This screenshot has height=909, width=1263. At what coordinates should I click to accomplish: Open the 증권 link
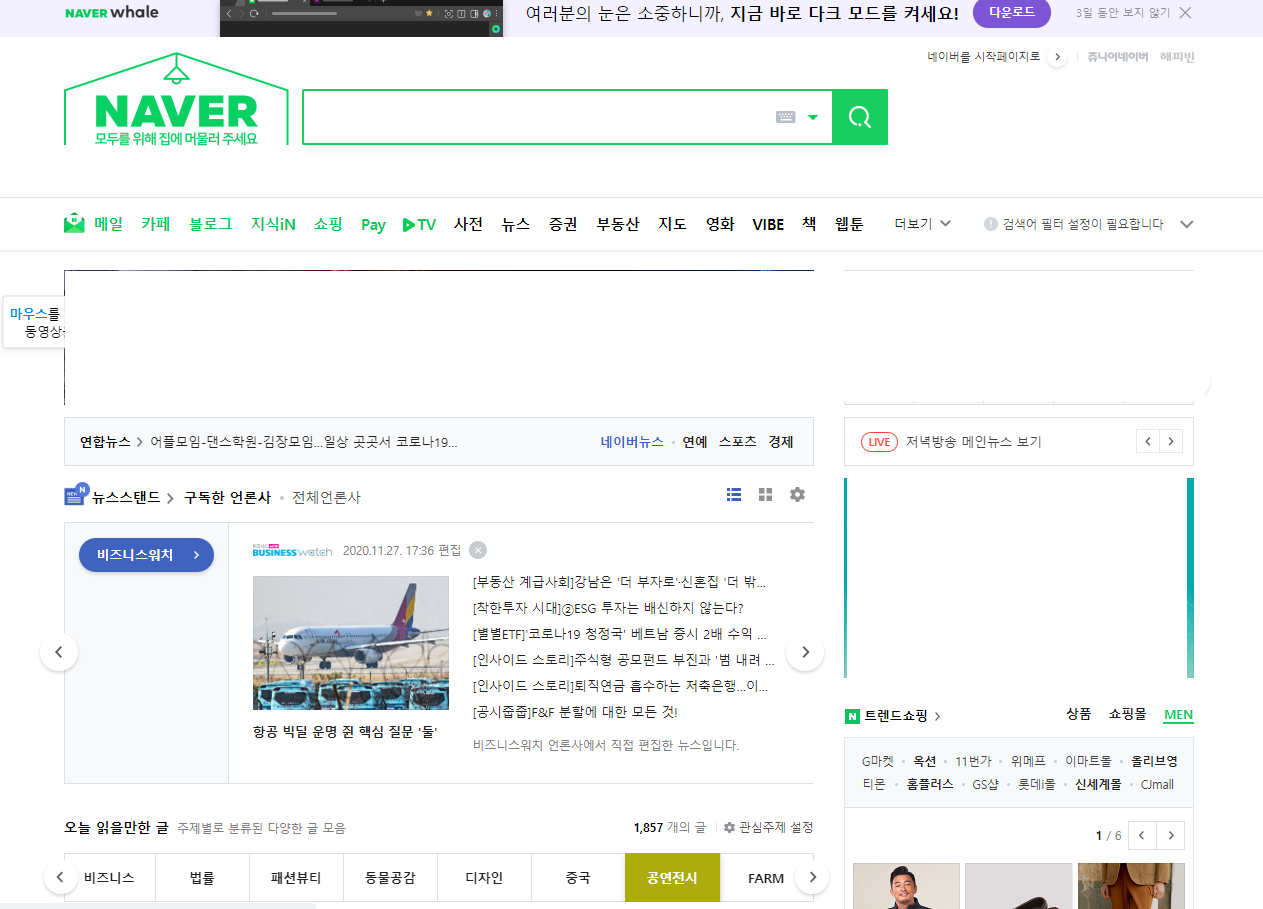tap(563, 224)
